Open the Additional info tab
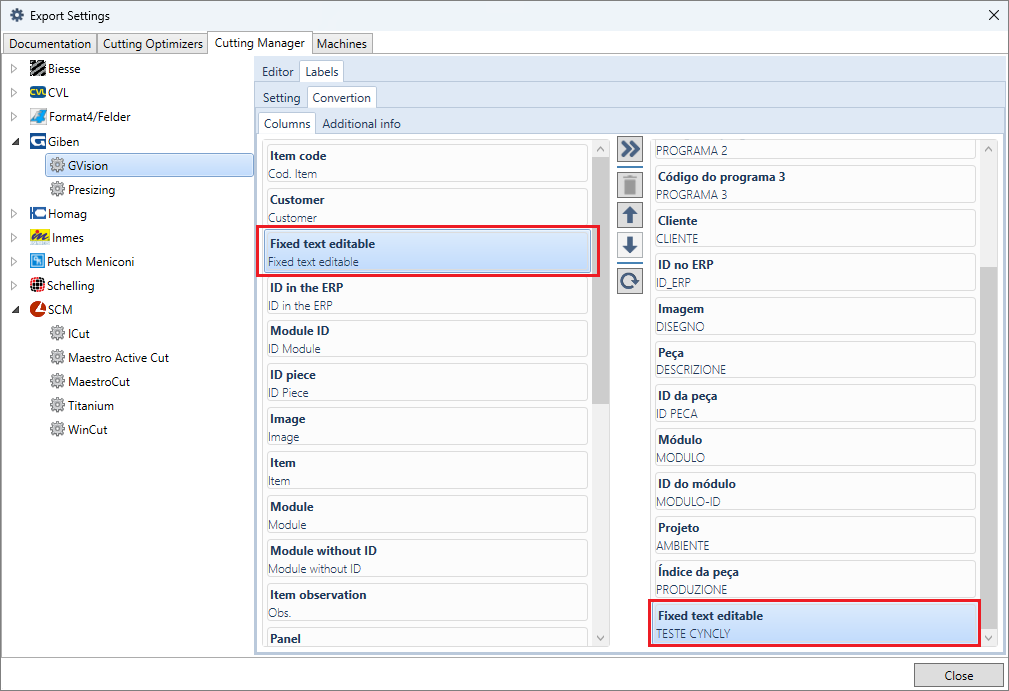Image resolution: width=1009 pixels, height=691 pixels. [362, 124]
